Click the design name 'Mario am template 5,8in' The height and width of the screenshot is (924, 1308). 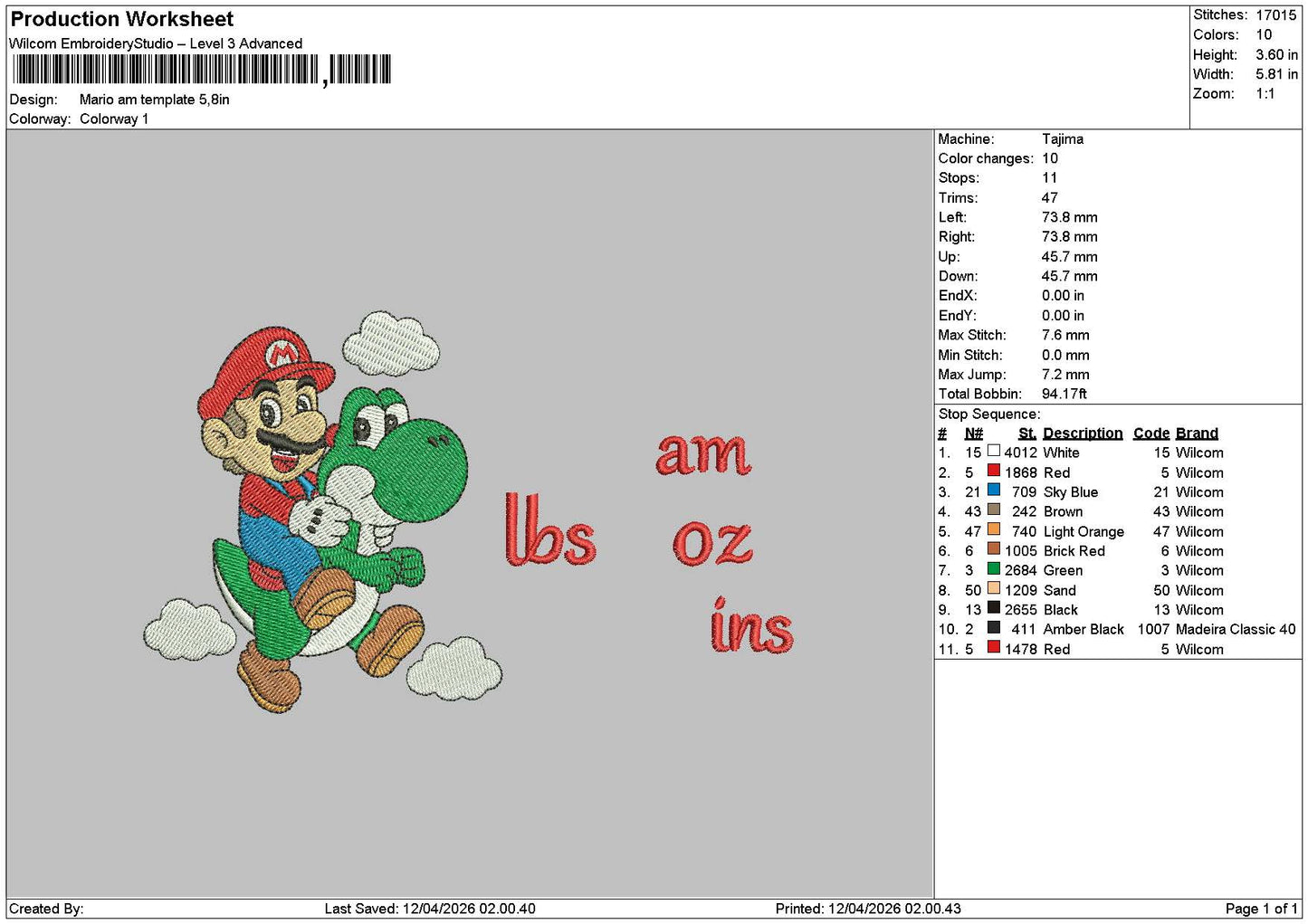pyautogui.click(x=154, y=100)
